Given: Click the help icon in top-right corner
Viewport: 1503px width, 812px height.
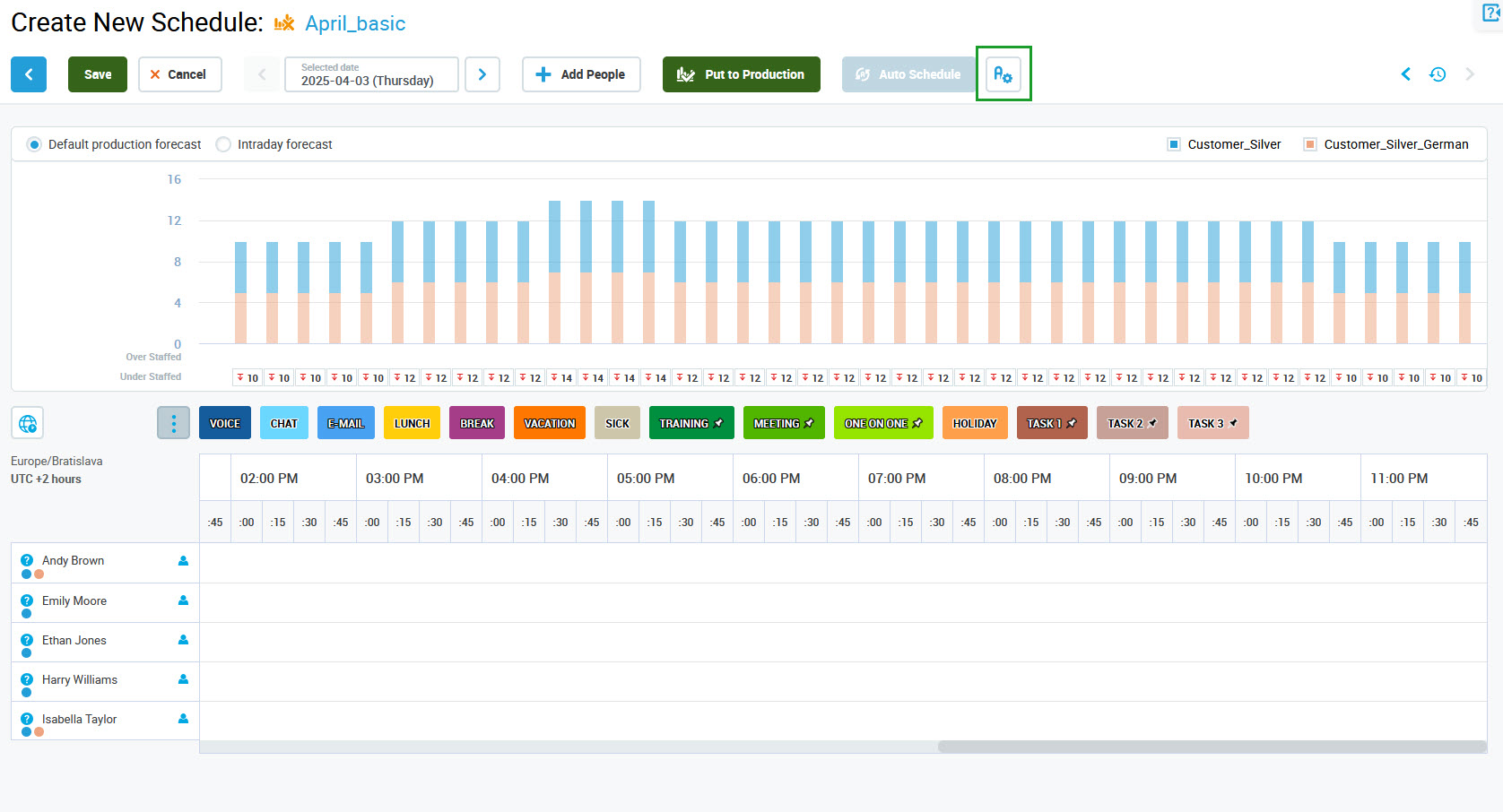Looking at the screenshot, I should click(x=1490, y=13).
